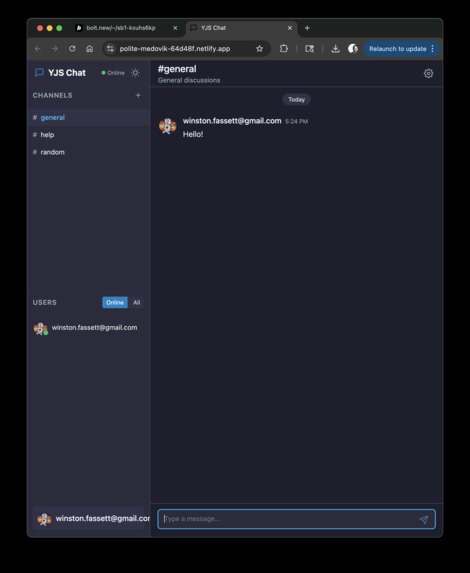Click the address bar URL
Screen dimensions: 470x573
tap(175, 49)
